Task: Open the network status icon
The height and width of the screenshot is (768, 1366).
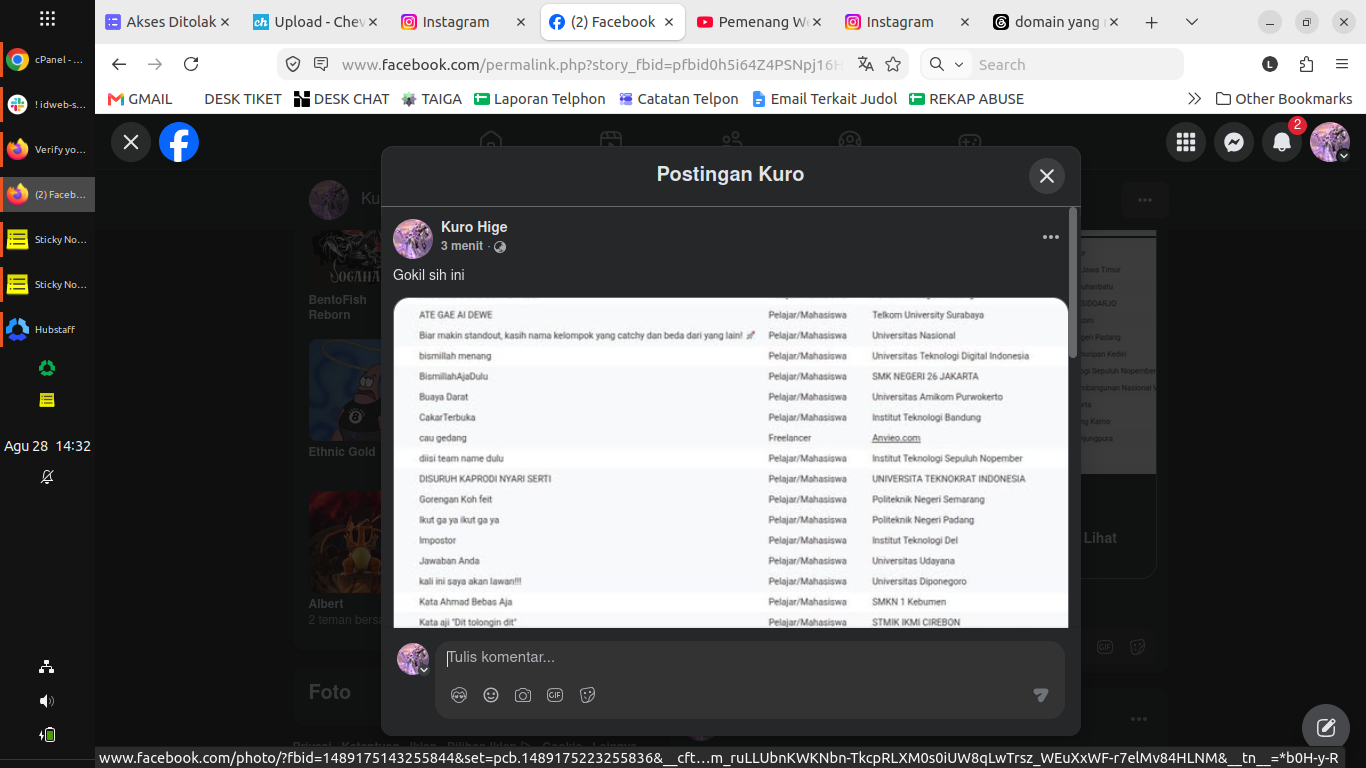Action: coord(47,667)
